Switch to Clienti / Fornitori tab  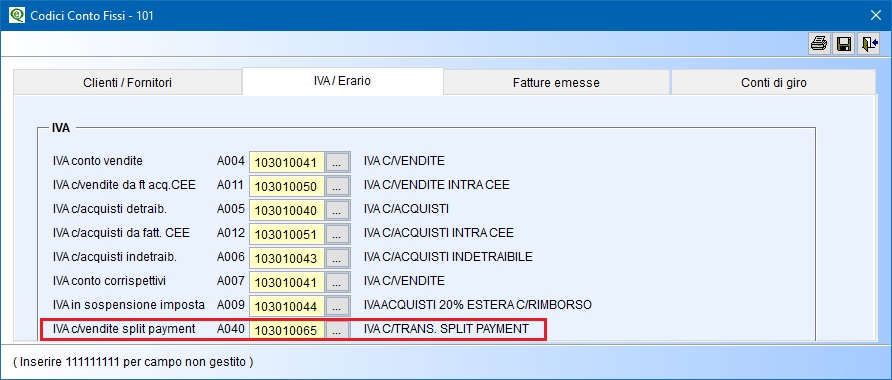pos(127,82)
